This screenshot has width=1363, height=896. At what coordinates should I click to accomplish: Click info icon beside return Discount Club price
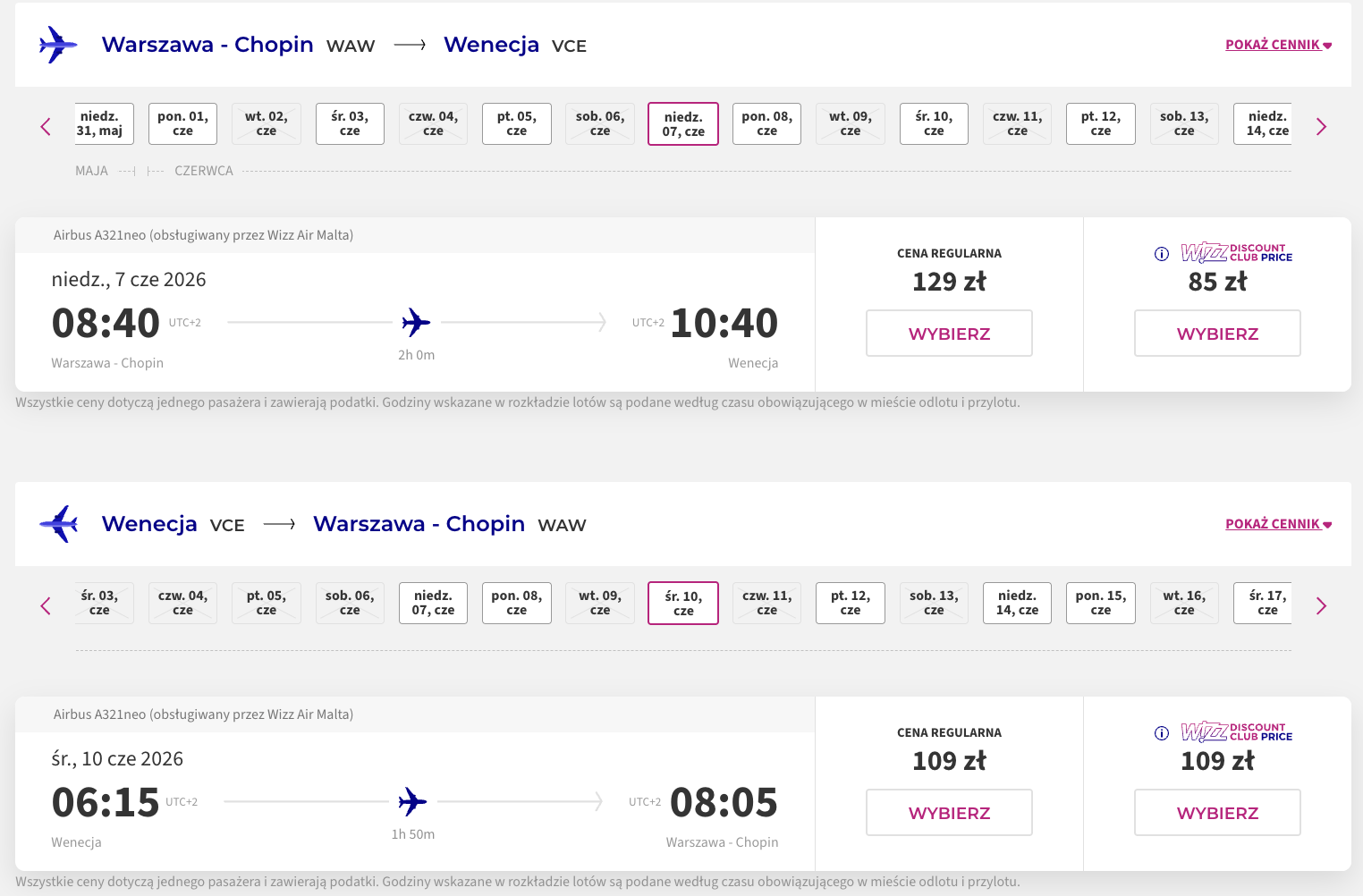[x=1162, y=733]
